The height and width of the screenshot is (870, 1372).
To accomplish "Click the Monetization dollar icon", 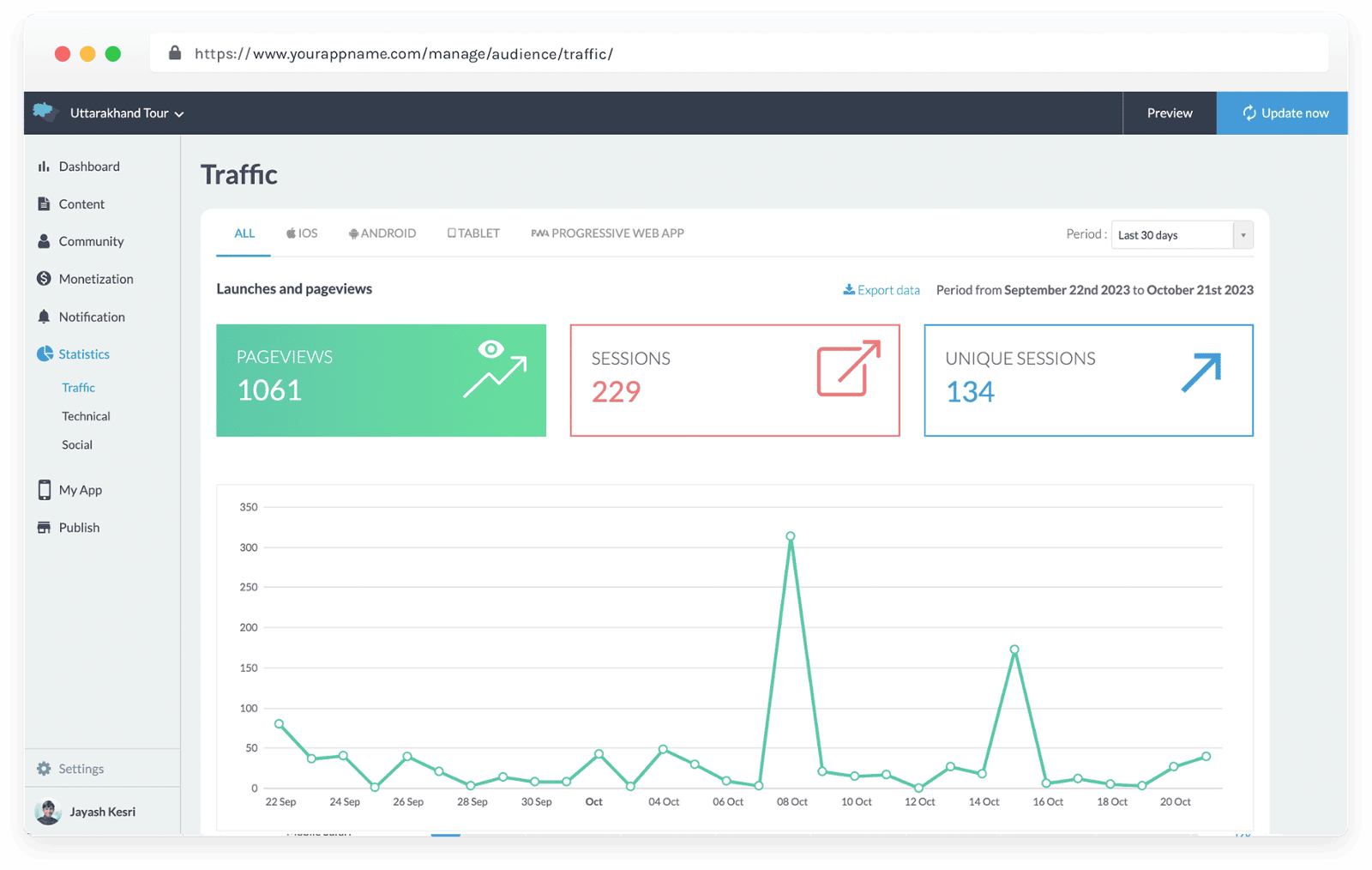I will click(44, 279).
